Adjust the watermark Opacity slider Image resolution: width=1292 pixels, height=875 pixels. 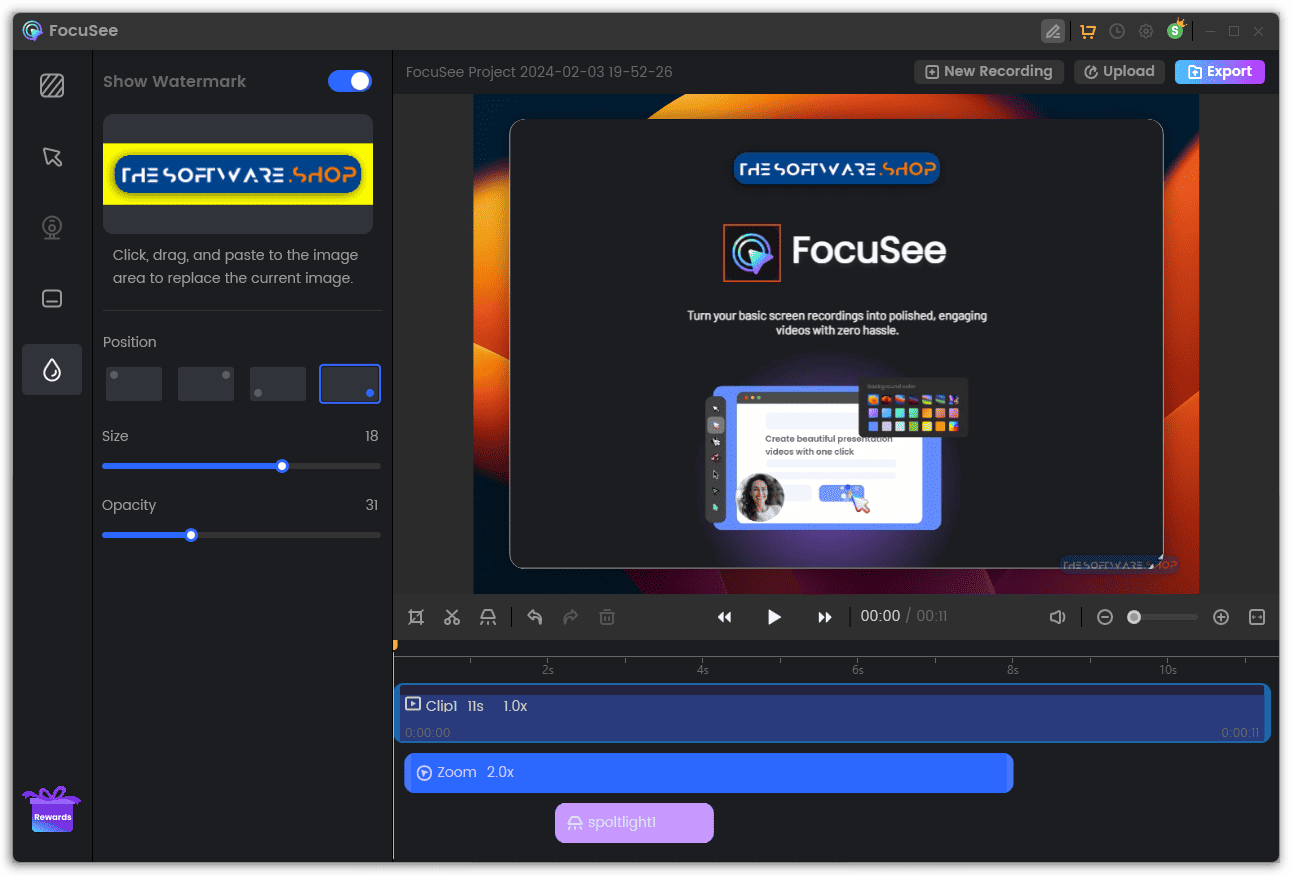(241, 535)
